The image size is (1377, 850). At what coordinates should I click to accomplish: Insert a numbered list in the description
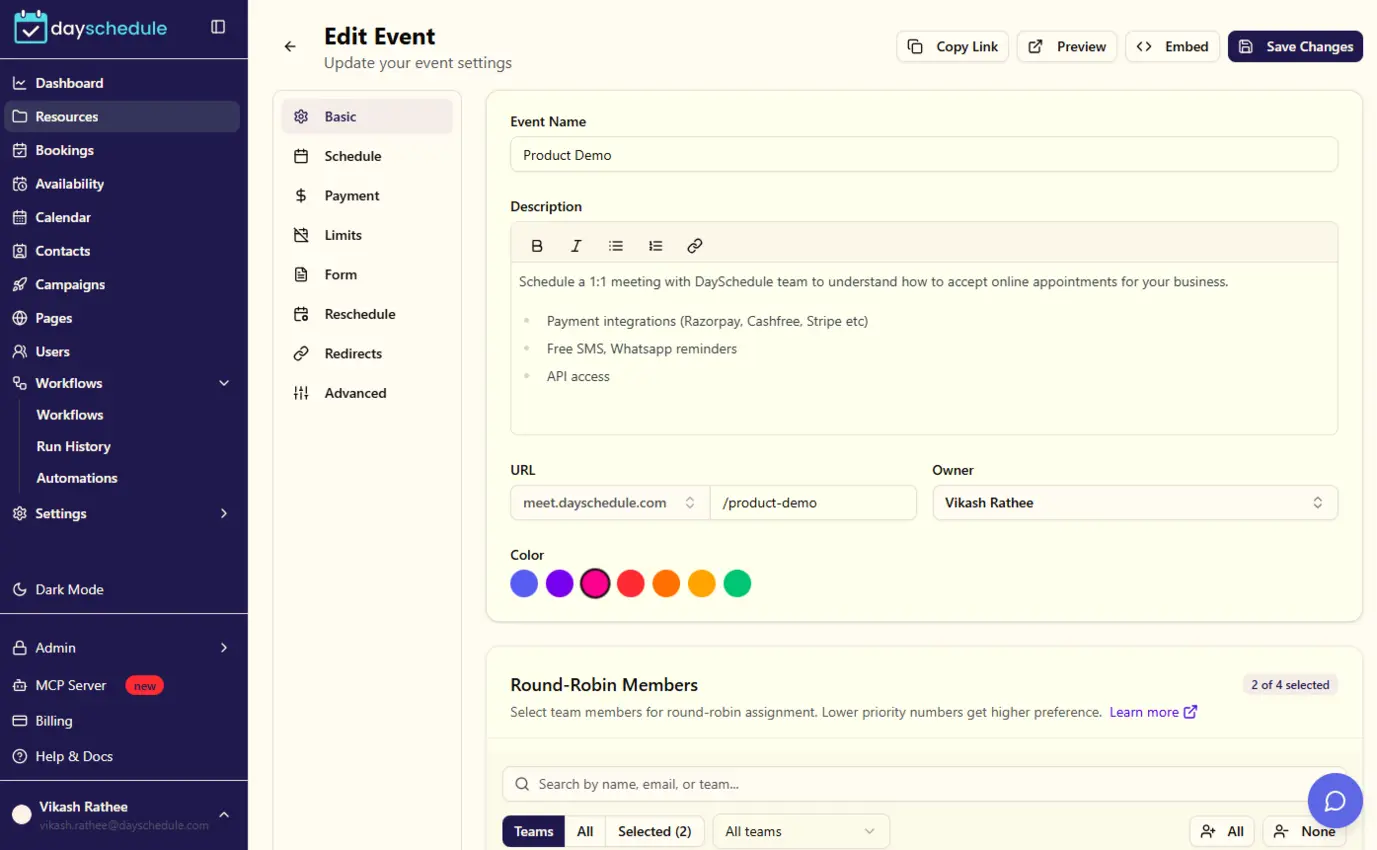[x=655, y=246]
